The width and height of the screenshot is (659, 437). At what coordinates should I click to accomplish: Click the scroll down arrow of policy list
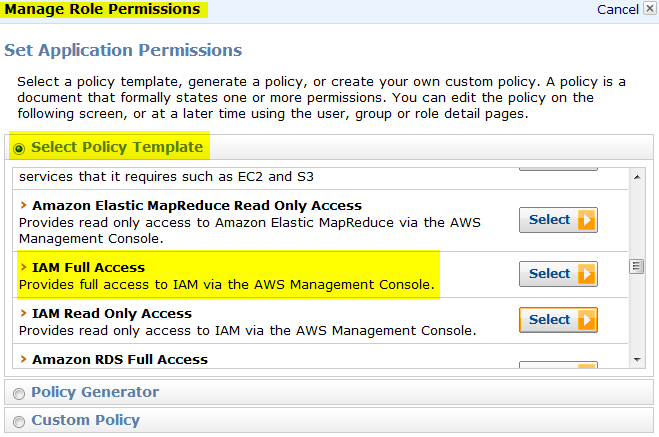click(635, 358)
